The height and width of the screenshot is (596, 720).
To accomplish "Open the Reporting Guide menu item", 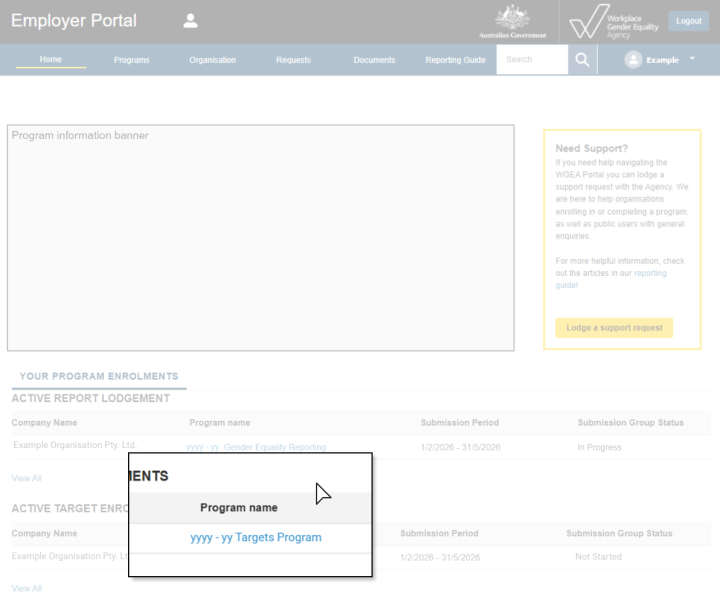I will point(455,60).
